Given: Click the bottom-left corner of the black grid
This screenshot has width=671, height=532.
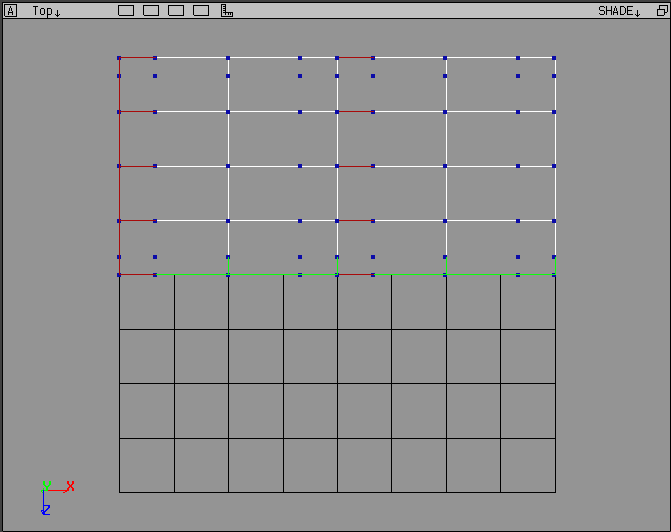Looking at the screenshot, I should point(120,492).
